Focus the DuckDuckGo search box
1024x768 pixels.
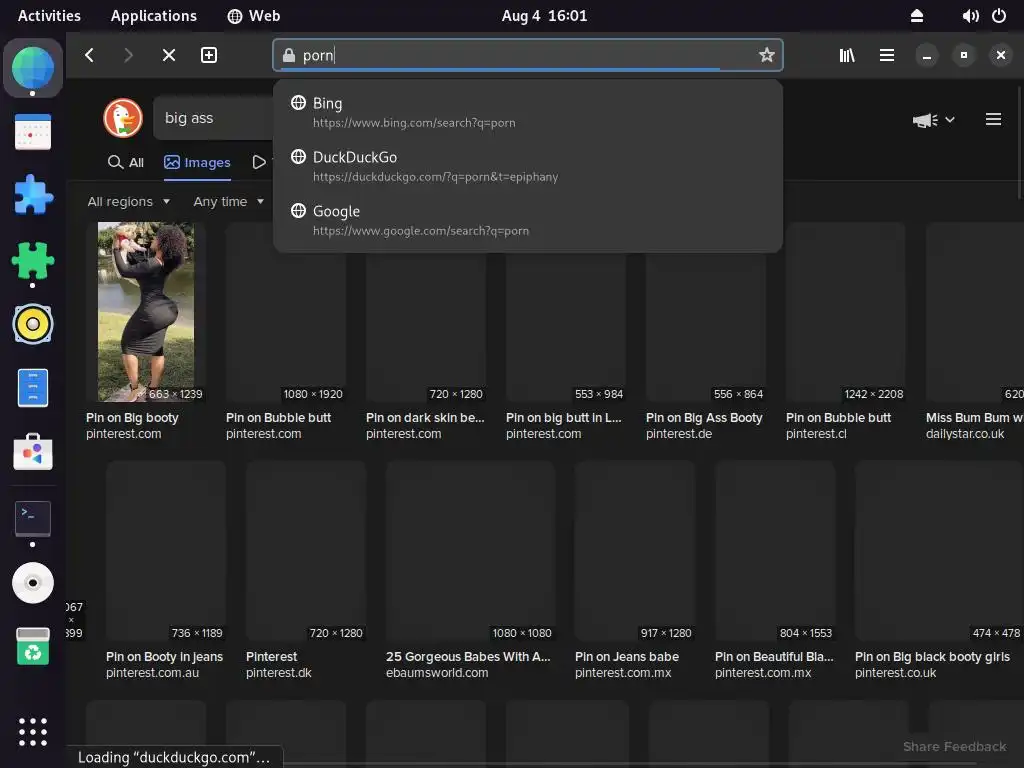[214, 118]
